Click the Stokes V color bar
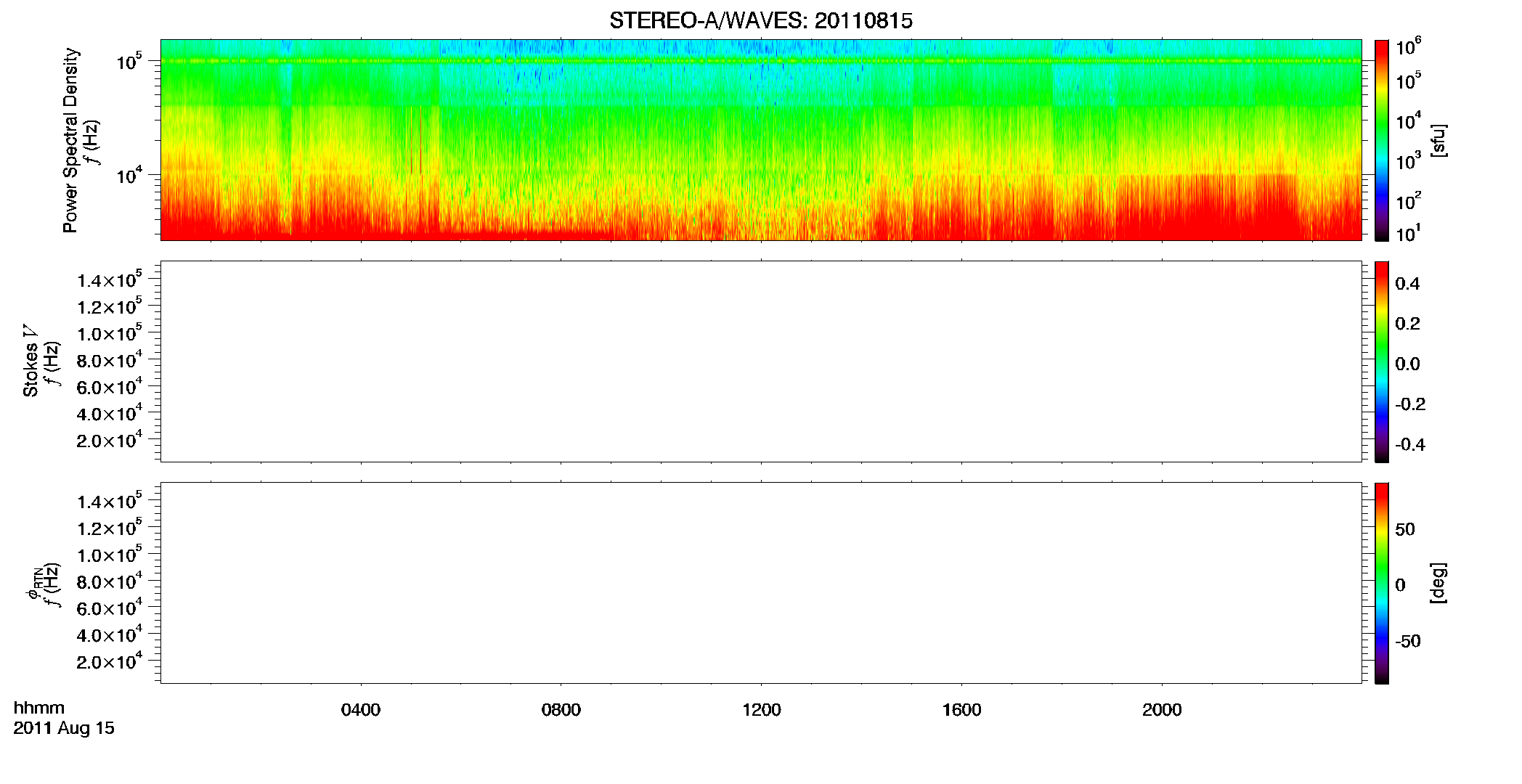 point(1382,362)
